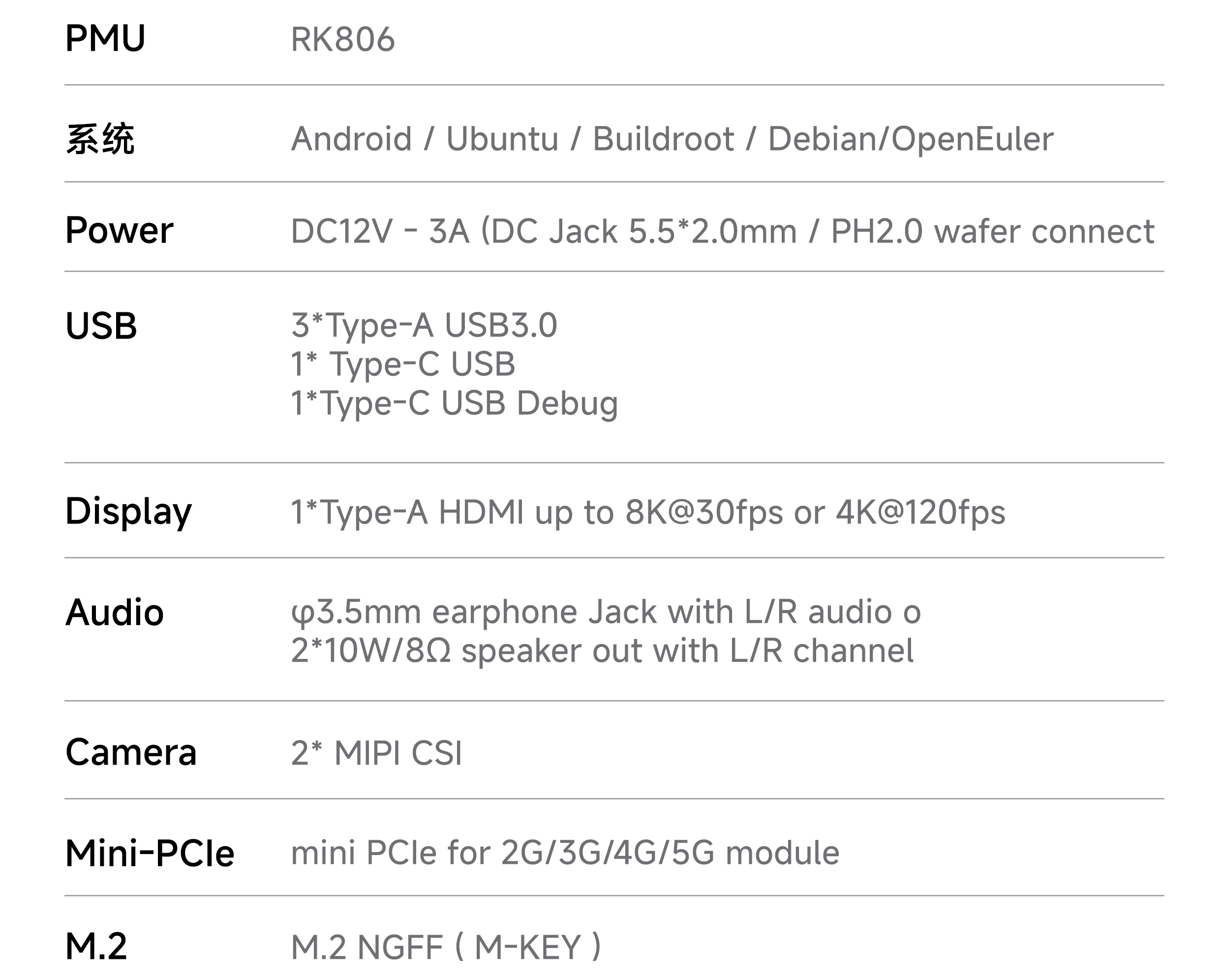Click the 2* MIPI CSI text

click(x=376, y=754)
